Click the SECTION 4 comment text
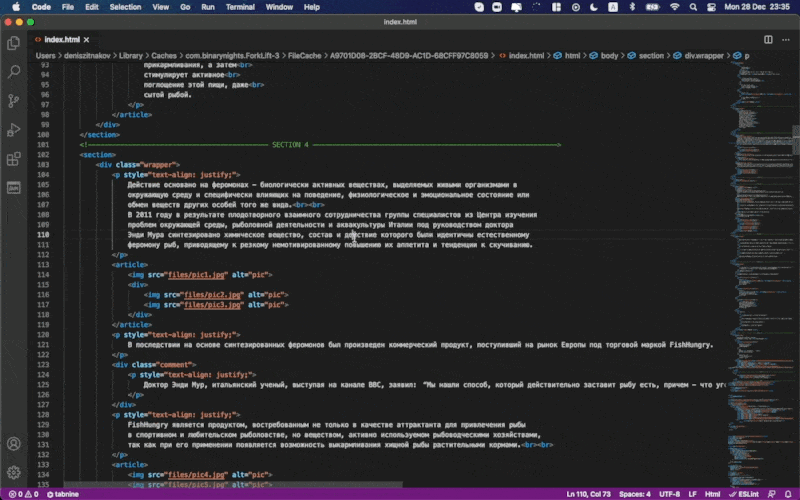 tap(290, 145)
